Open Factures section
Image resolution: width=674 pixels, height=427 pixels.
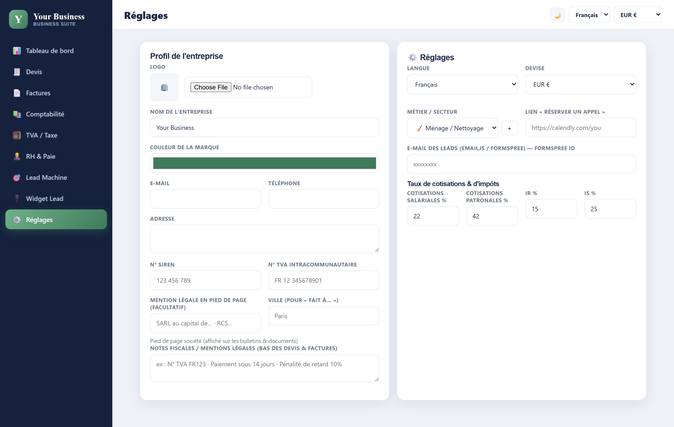(56, 93)
